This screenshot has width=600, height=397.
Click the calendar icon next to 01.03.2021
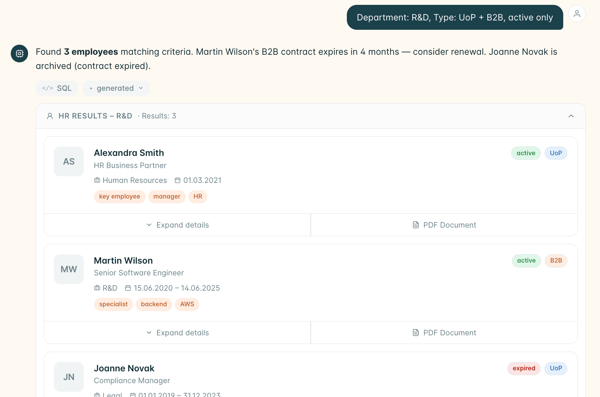pyautogui.click(x=178, y=180)
